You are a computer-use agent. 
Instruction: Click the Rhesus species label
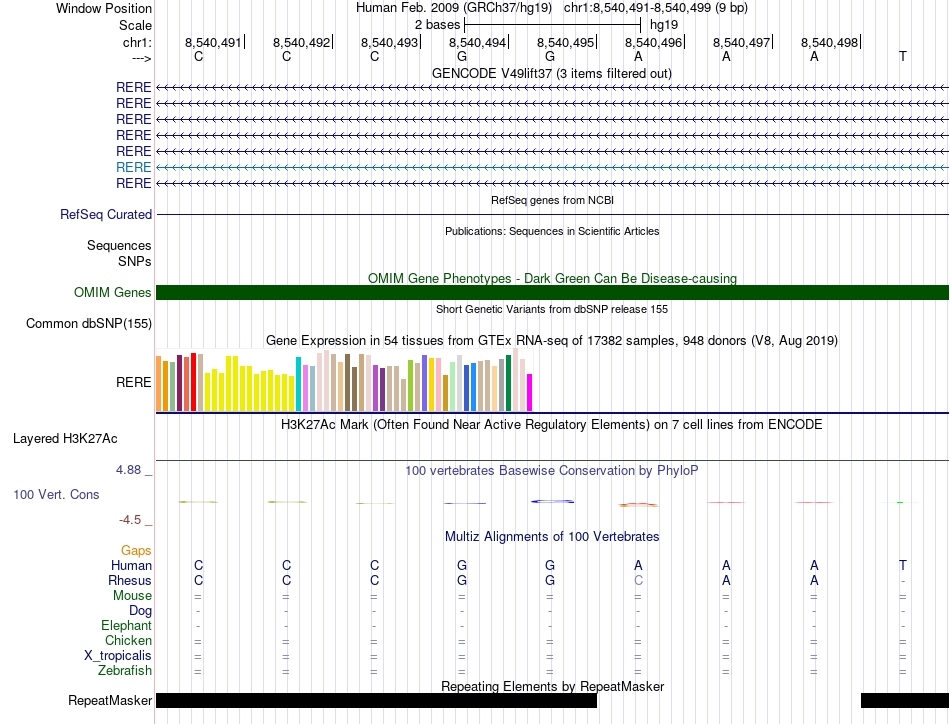tap(130, 580)
